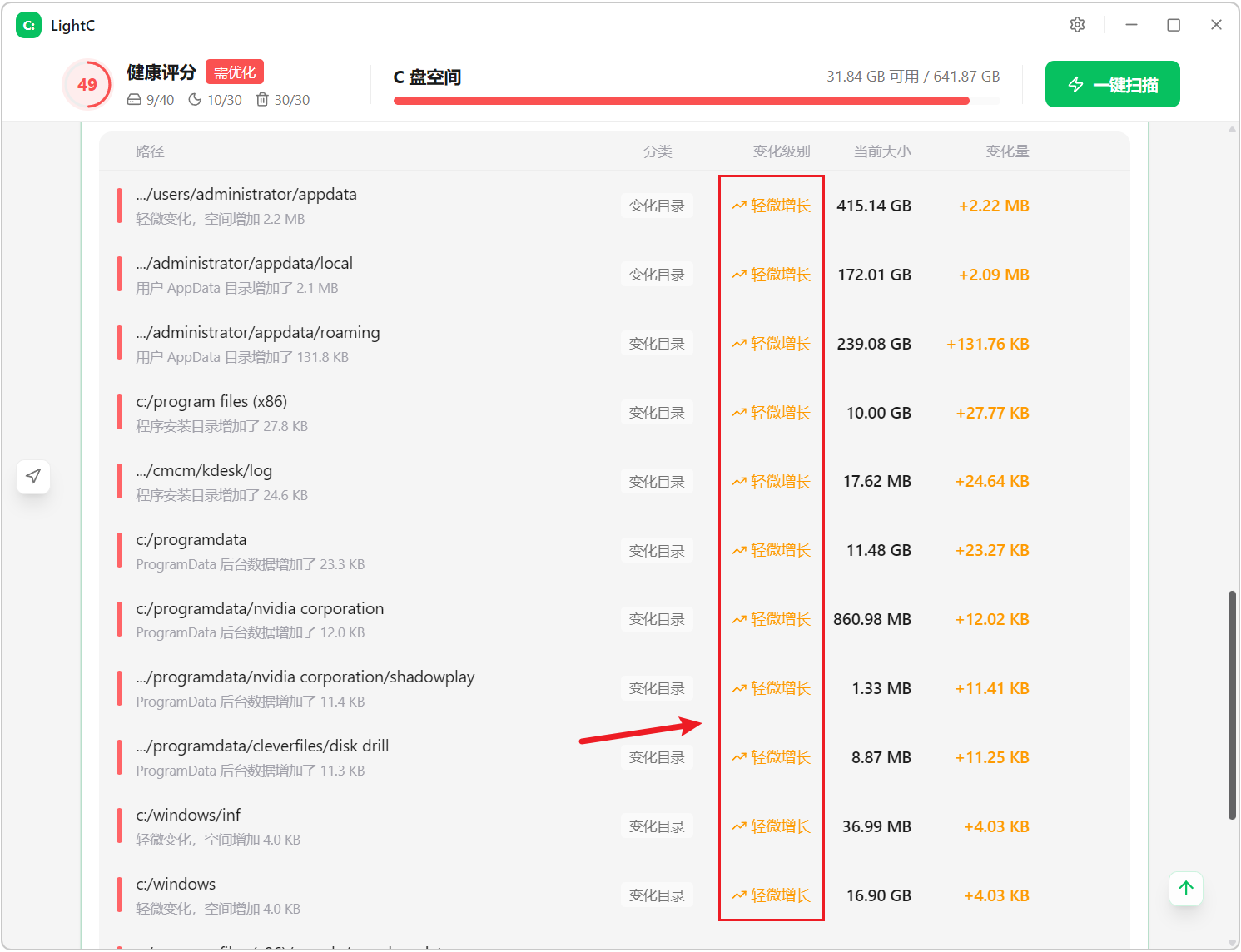Select the c:/program files (x86) path
The image size is (1241, 952).
click(211, 401)
